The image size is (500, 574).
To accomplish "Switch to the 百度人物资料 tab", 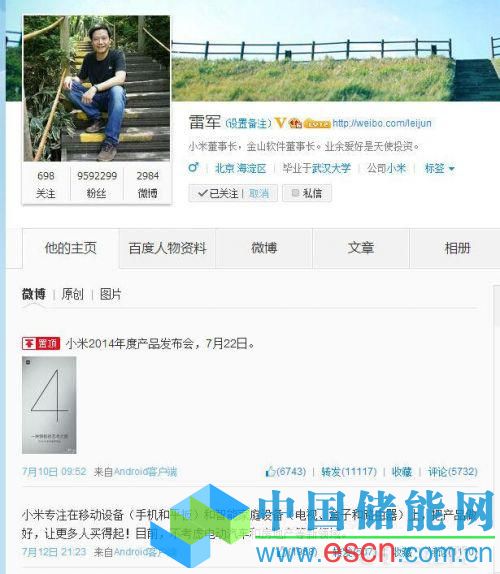I will (x=168, y=248).
